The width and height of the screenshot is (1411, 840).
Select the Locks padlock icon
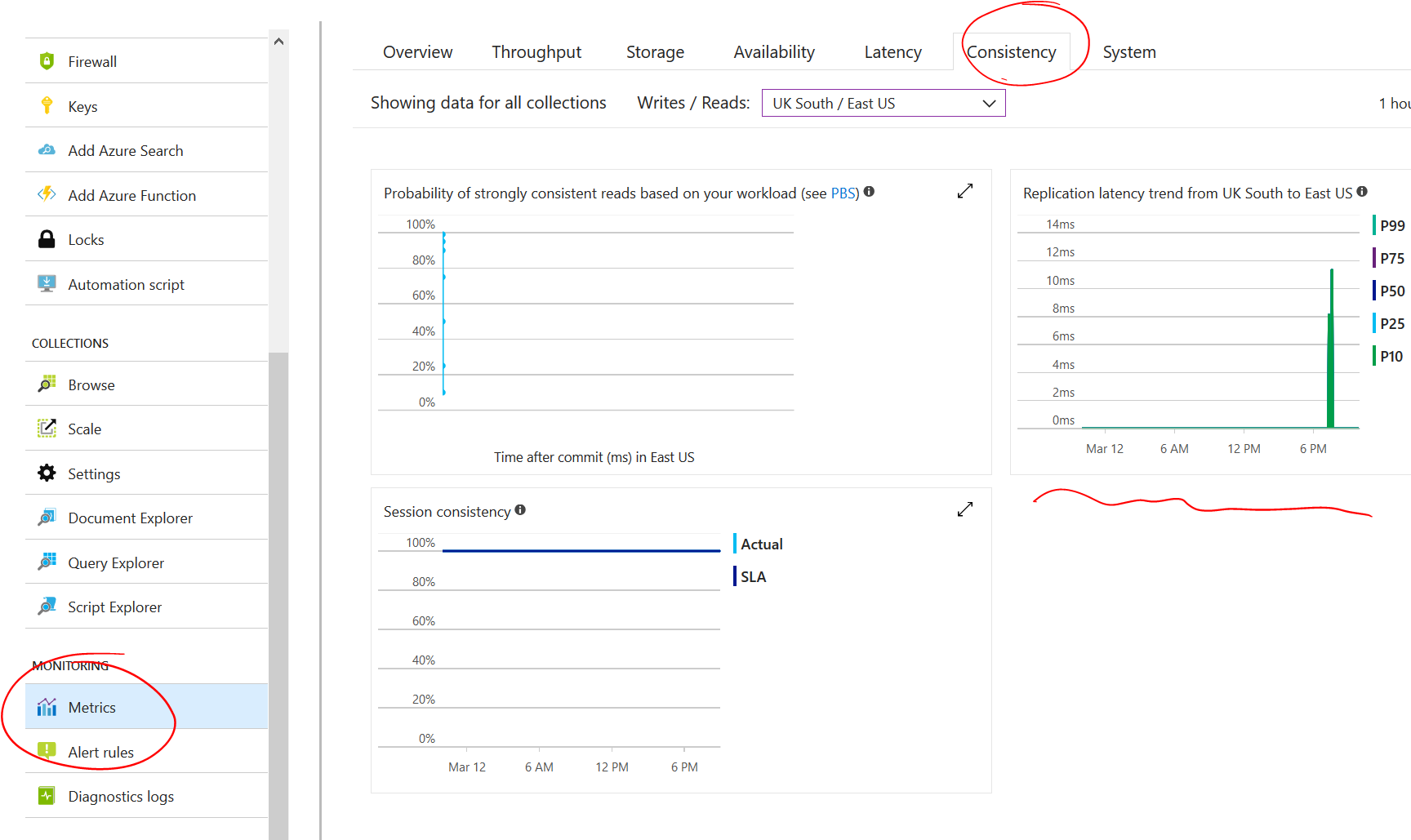coord(47,238)
